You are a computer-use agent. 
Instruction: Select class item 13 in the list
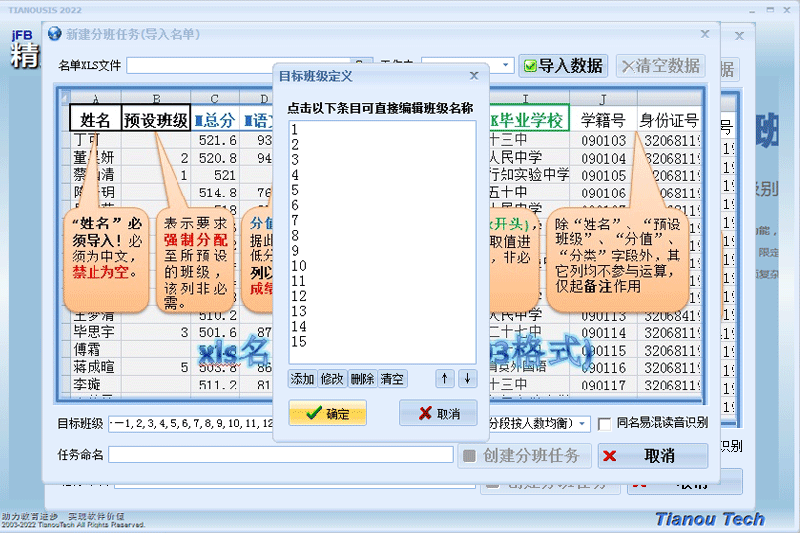pyautogui.click(x=382, y=311)
